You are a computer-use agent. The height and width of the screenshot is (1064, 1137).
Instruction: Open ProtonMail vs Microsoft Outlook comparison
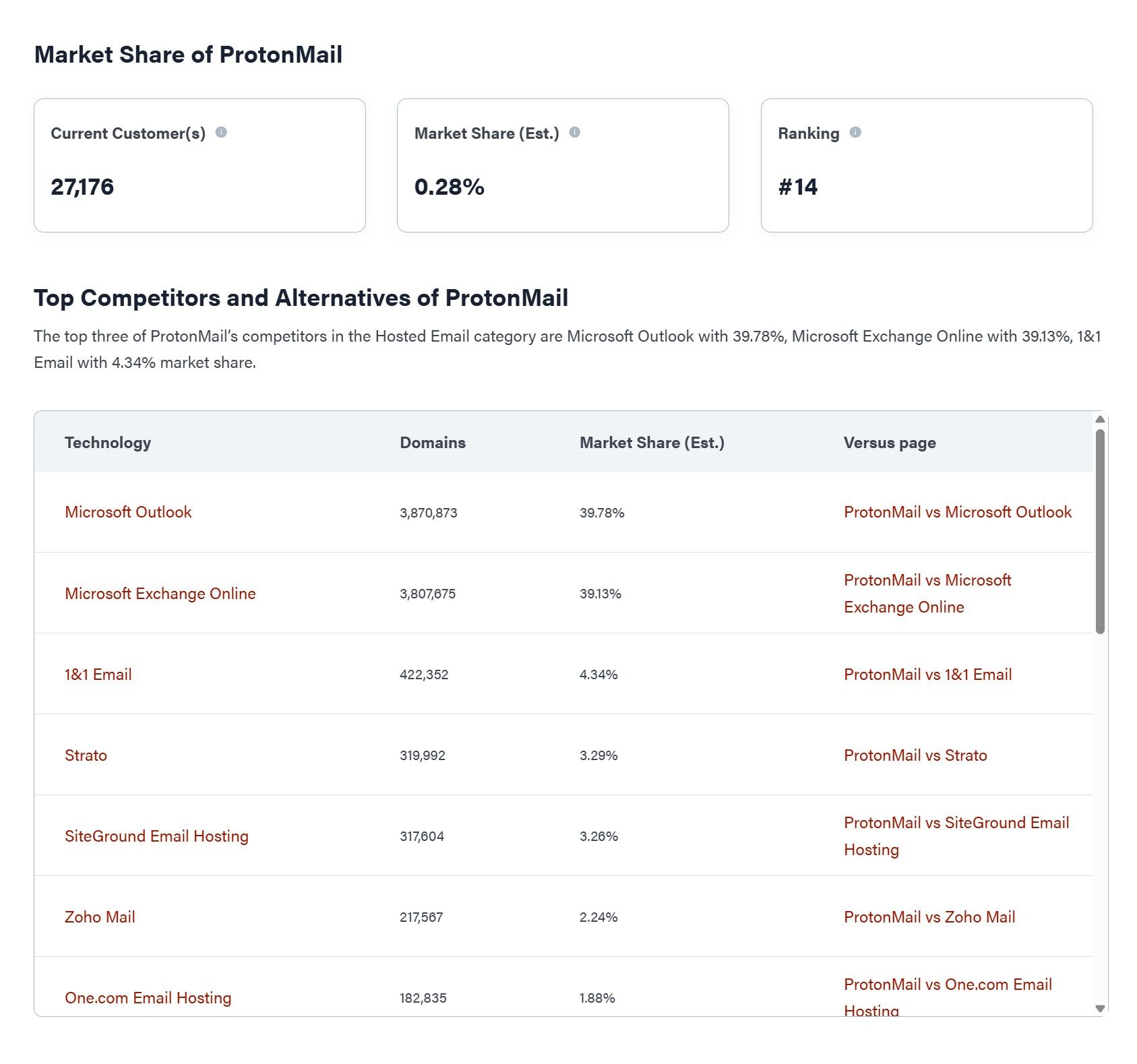957,512
